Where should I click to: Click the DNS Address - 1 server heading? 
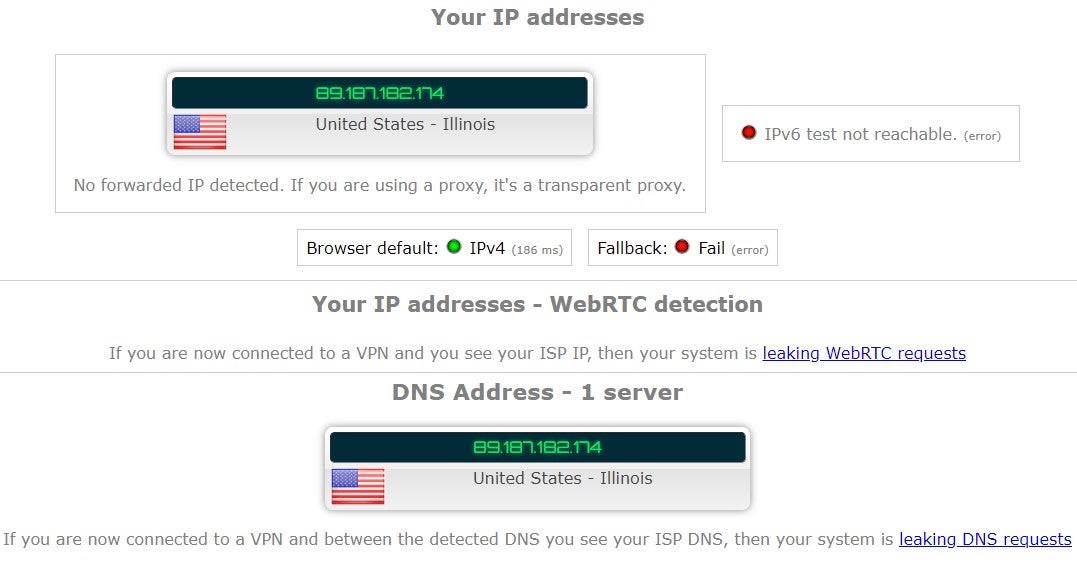pos(538,392)
